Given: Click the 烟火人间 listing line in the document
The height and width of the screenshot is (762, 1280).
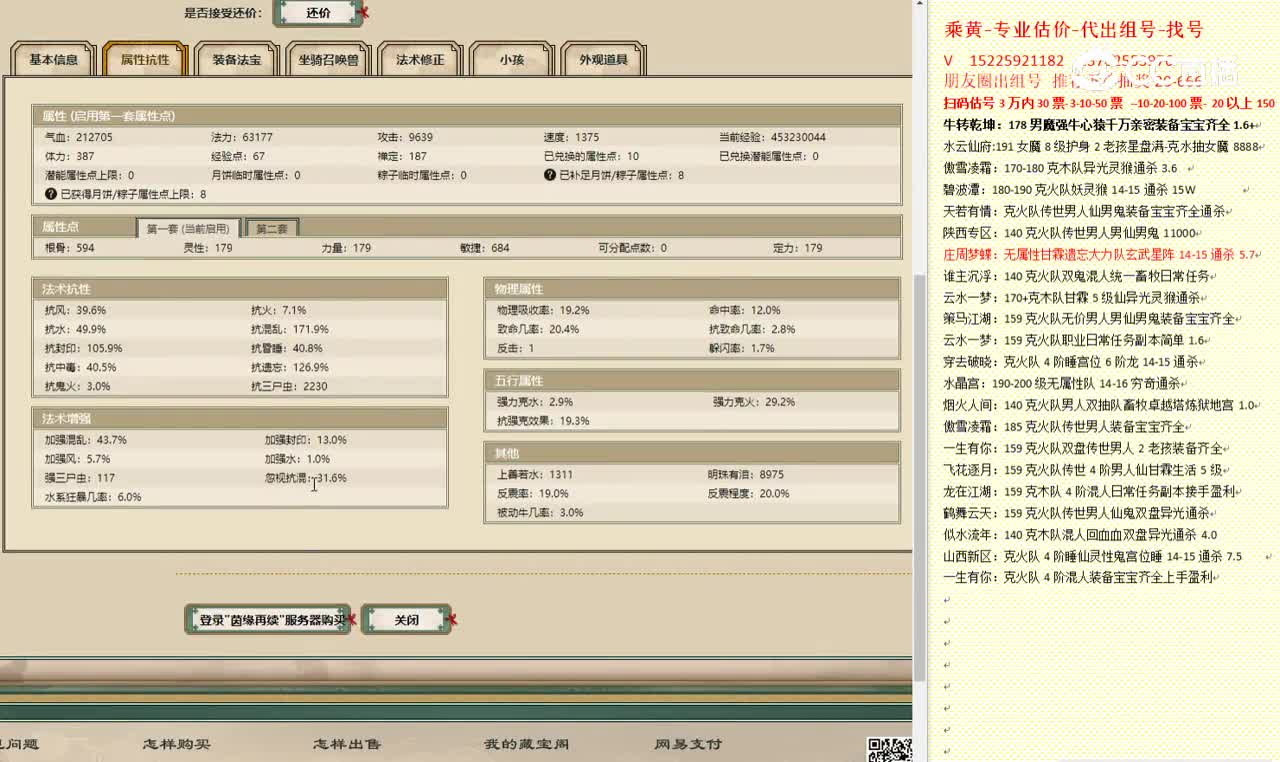Looking at the screenshot, I should coord(1100,405).
